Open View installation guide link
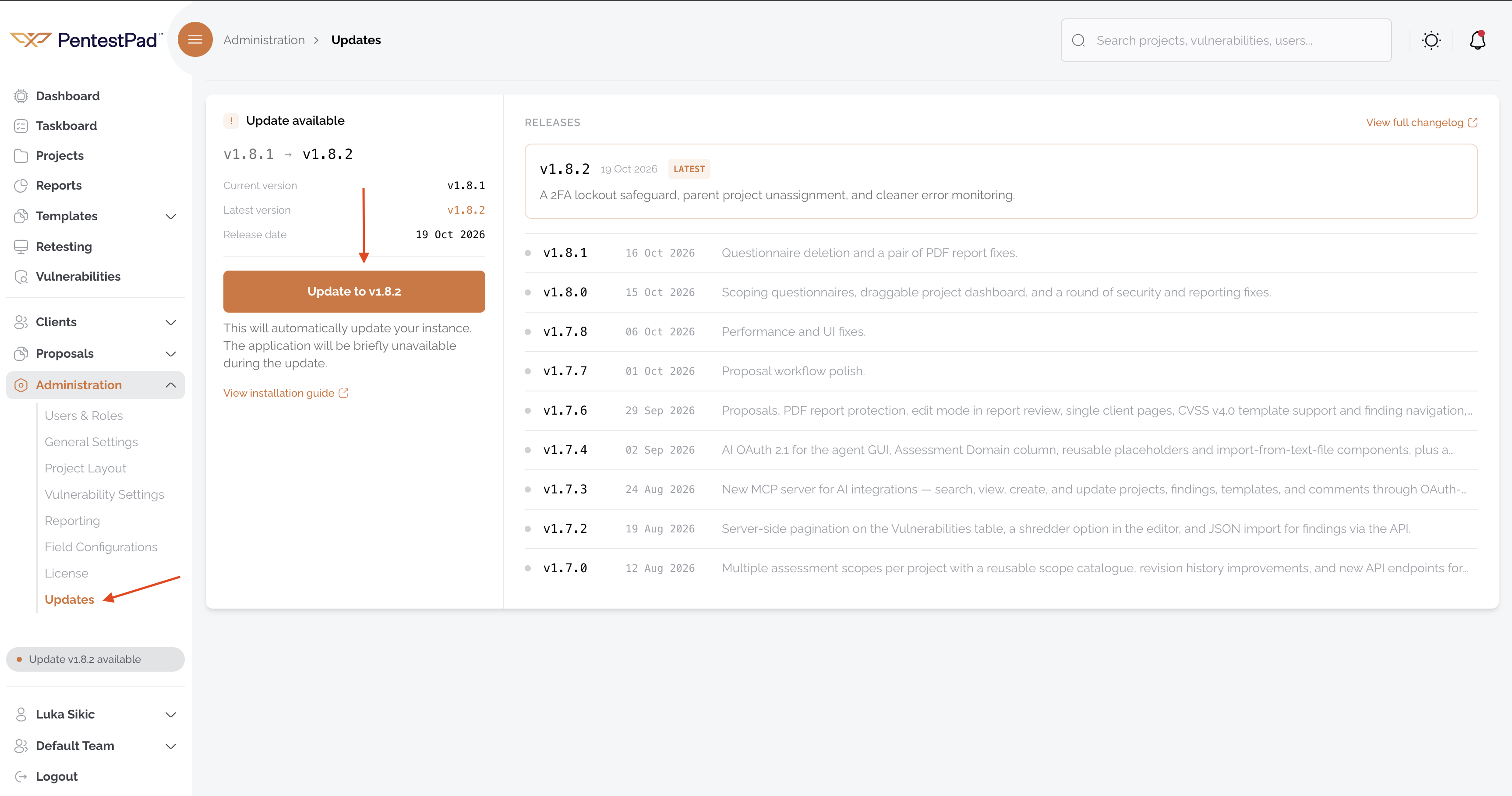1512x796 pixels. [x=286, y=393]
